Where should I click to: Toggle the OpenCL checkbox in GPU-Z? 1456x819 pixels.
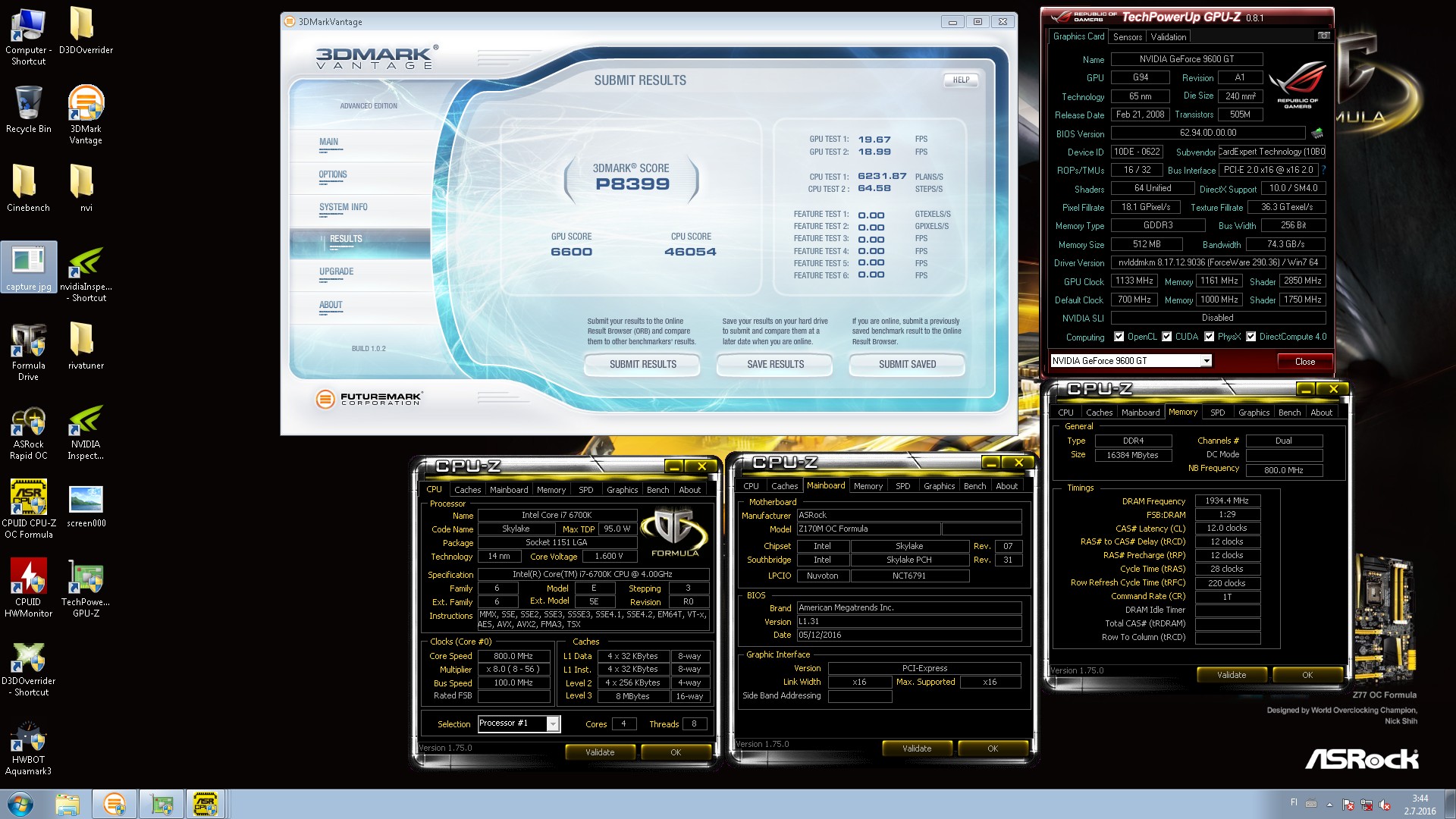[1119, 337]
